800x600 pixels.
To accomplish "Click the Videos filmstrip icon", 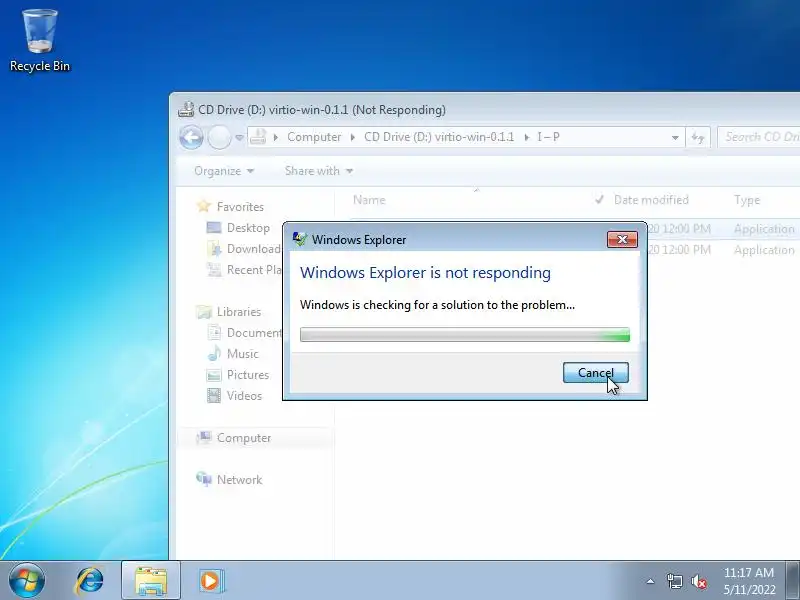I will coord(214,395).
